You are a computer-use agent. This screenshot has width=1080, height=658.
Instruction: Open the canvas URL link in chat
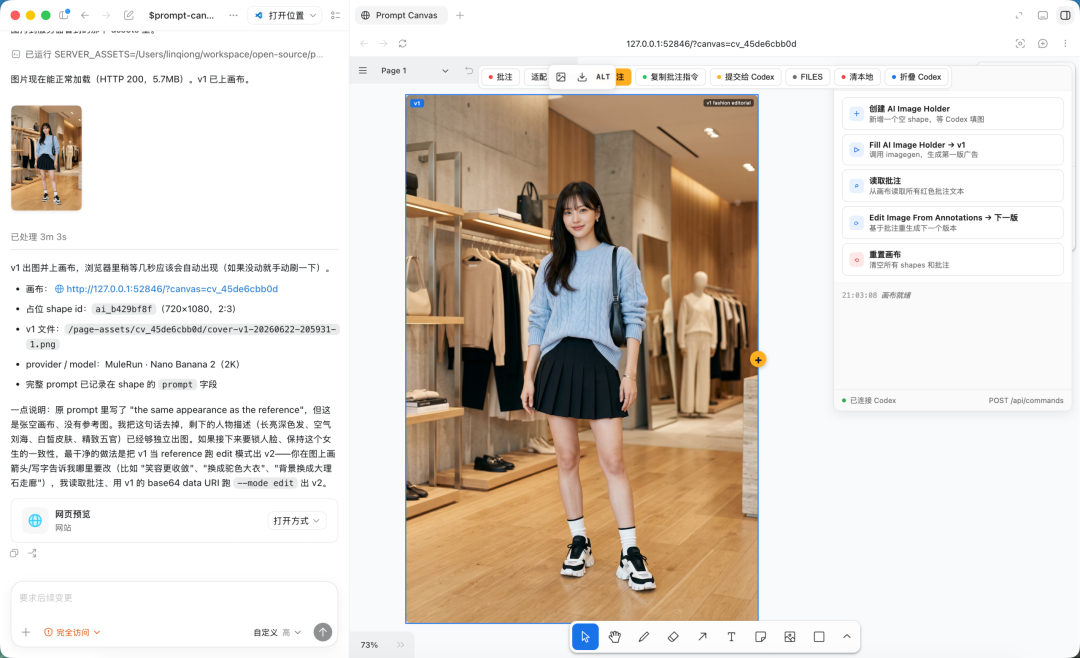coord(172,289)
